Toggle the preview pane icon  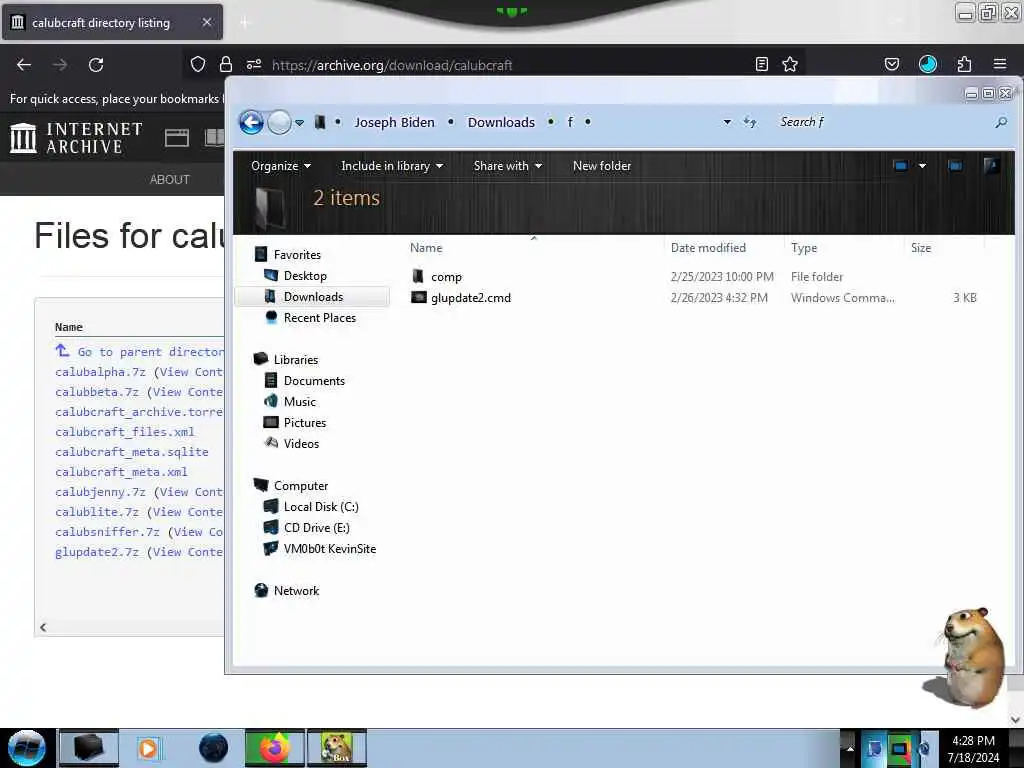click(x=955, y=166)
